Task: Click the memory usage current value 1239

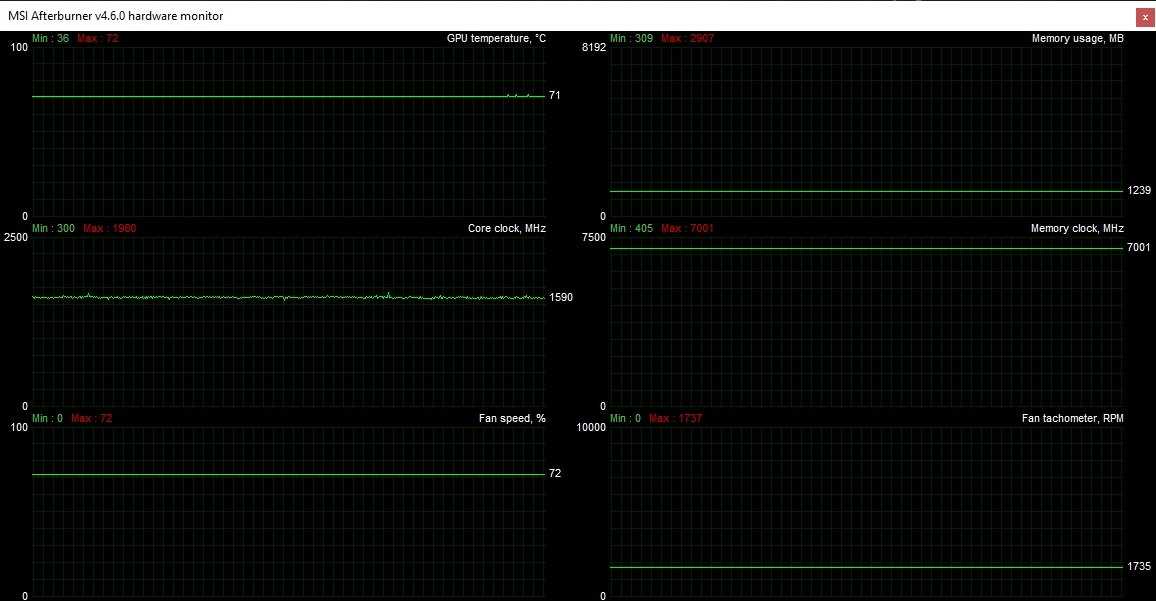Action: 1139,191
